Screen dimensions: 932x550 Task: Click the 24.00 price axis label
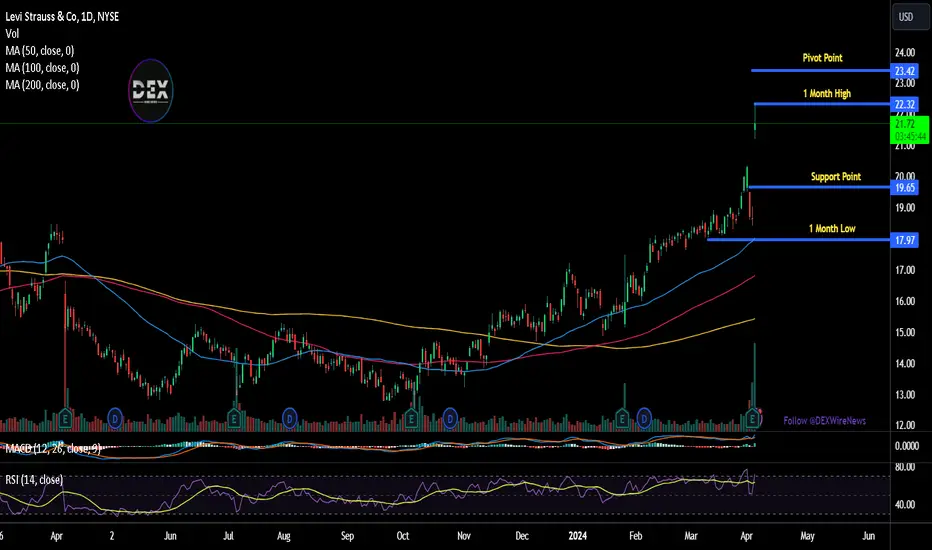click(905, 52)
